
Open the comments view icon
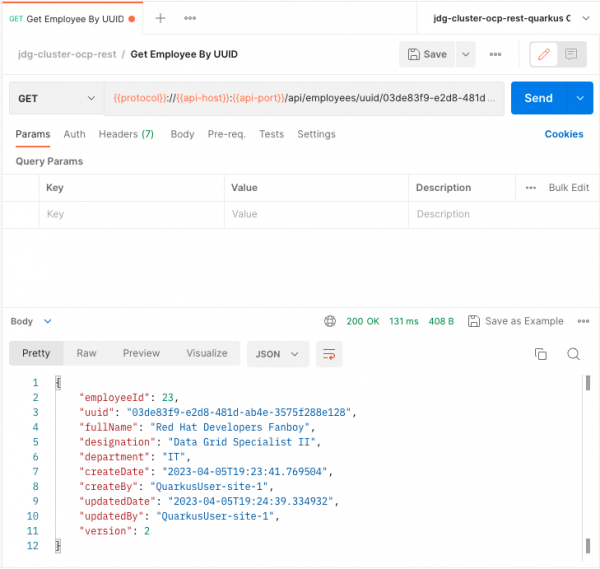coord(571,54)
